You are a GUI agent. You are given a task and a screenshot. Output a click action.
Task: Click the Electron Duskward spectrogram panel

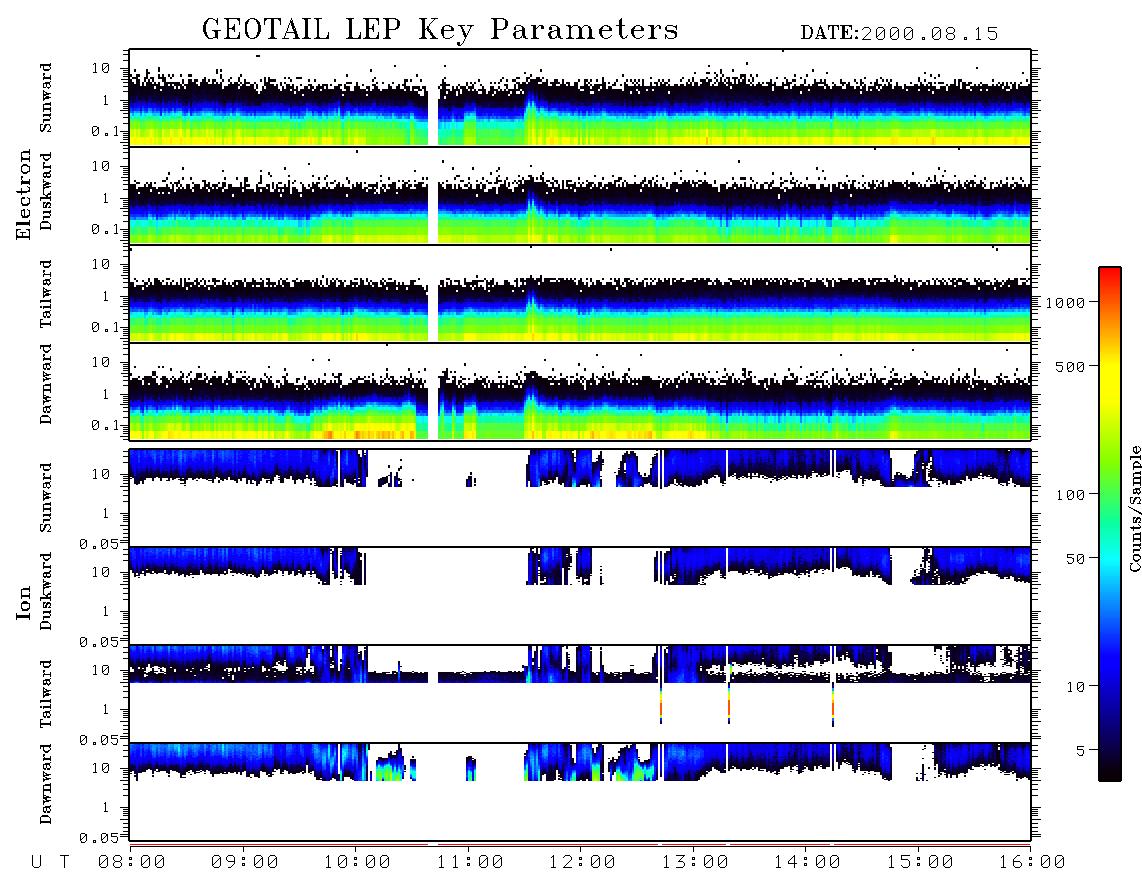[x=580, y=195]
